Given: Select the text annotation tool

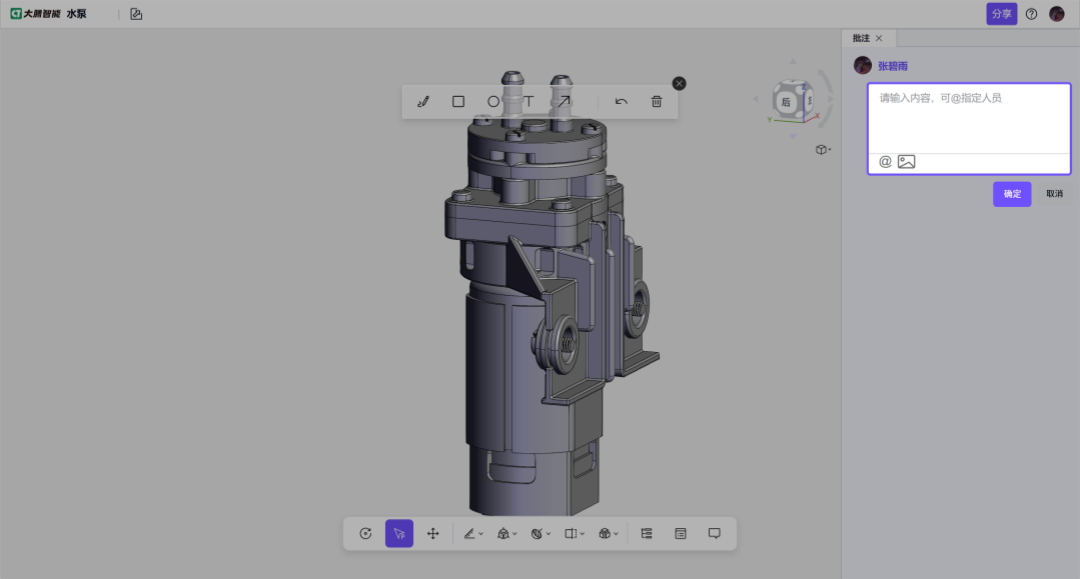Looking at the screenshot, I should [x=528, y=101].
